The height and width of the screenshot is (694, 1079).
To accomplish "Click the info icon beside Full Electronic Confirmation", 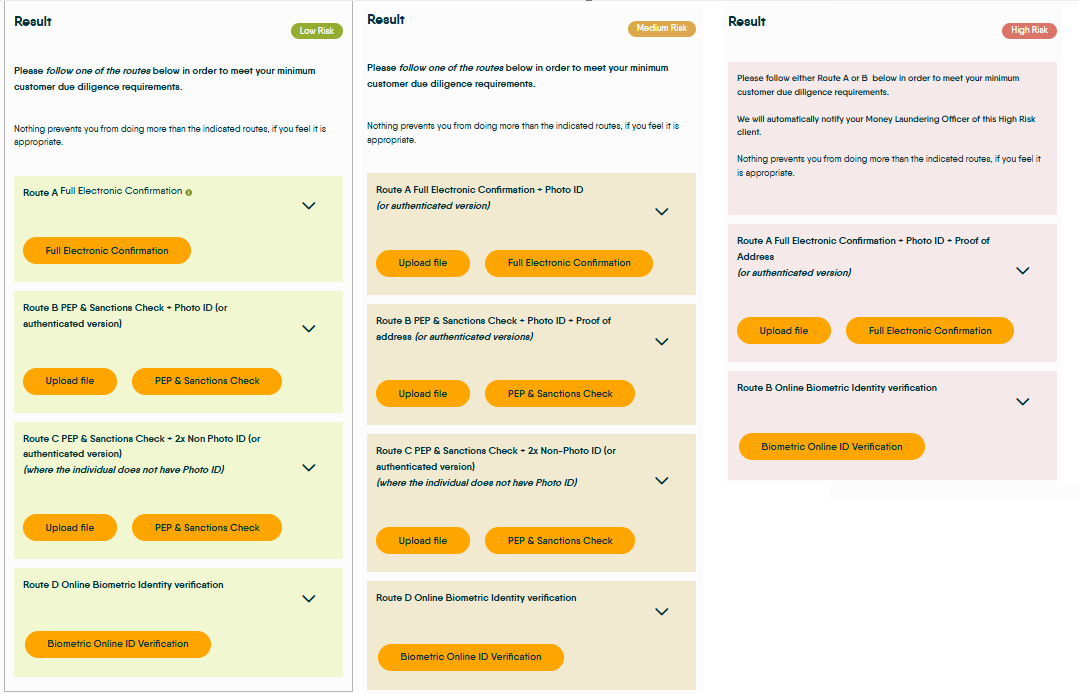I will (x=189, y=193).
